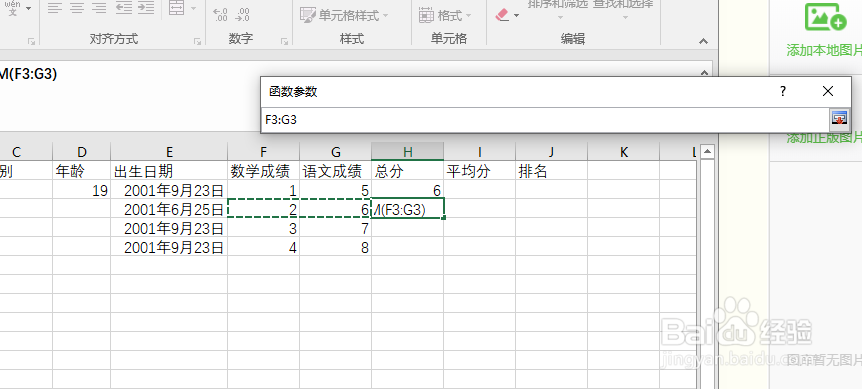Close the 函数参数 dialog

tap(828, 91)
